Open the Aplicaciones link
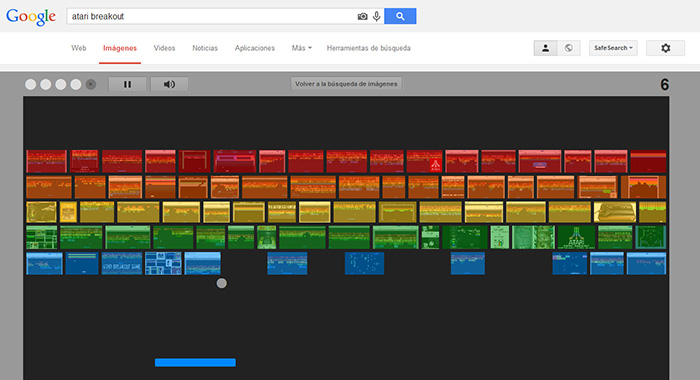 click(254, 48)
